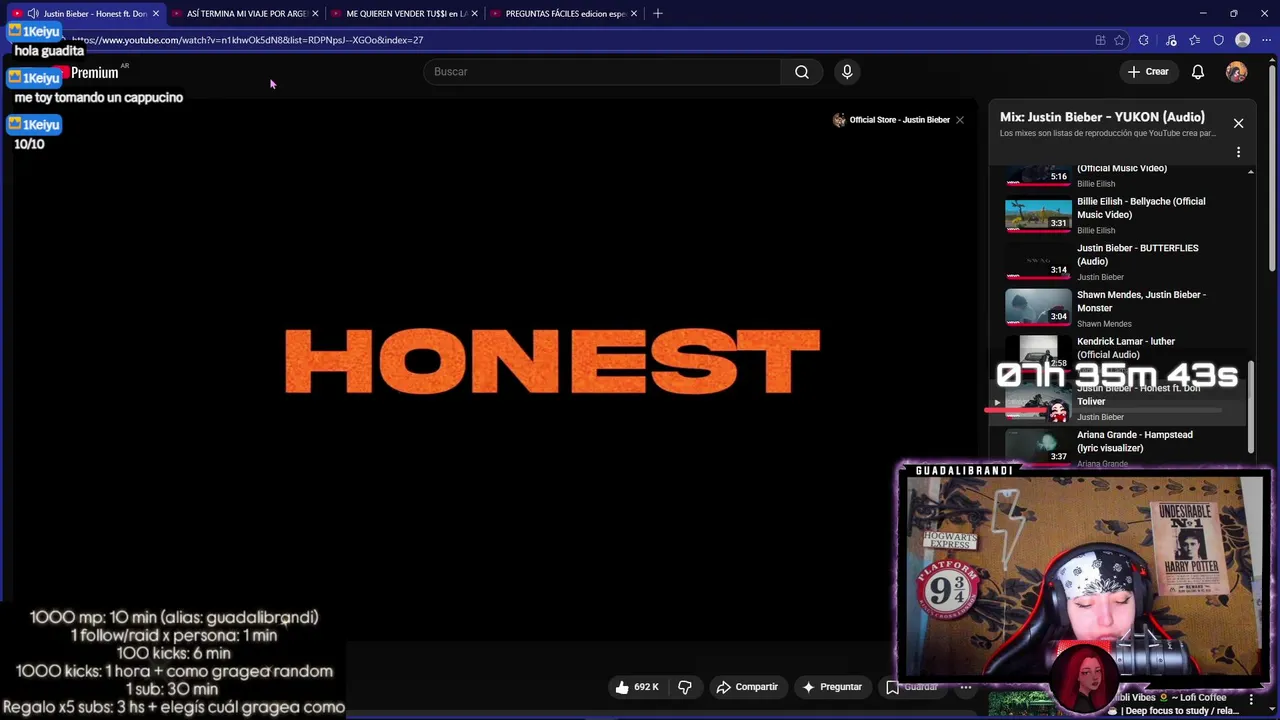Screen dimensions: 1280x720
Task: Save the video with the Guardar button
Action: [x=912, y=687]
